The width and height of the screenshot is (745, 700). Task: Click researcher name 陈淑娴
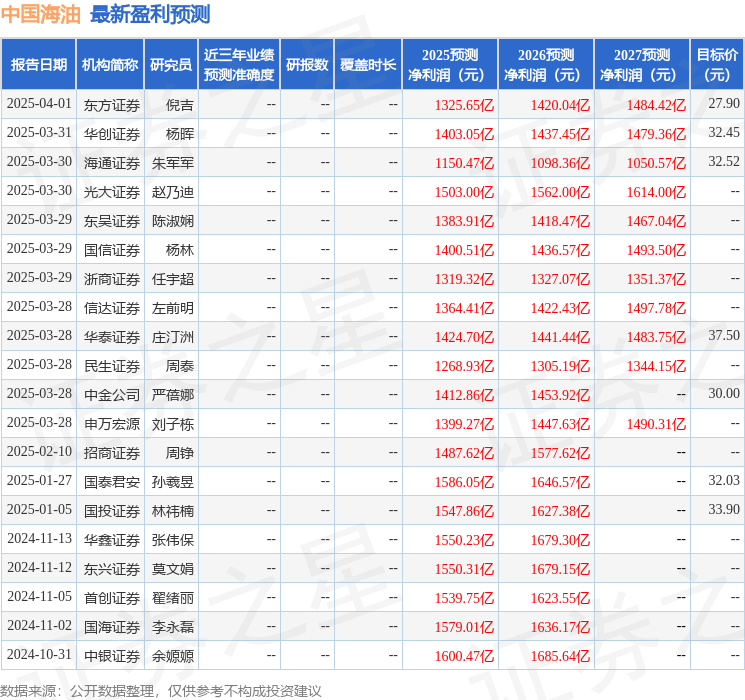click(173, 221)
